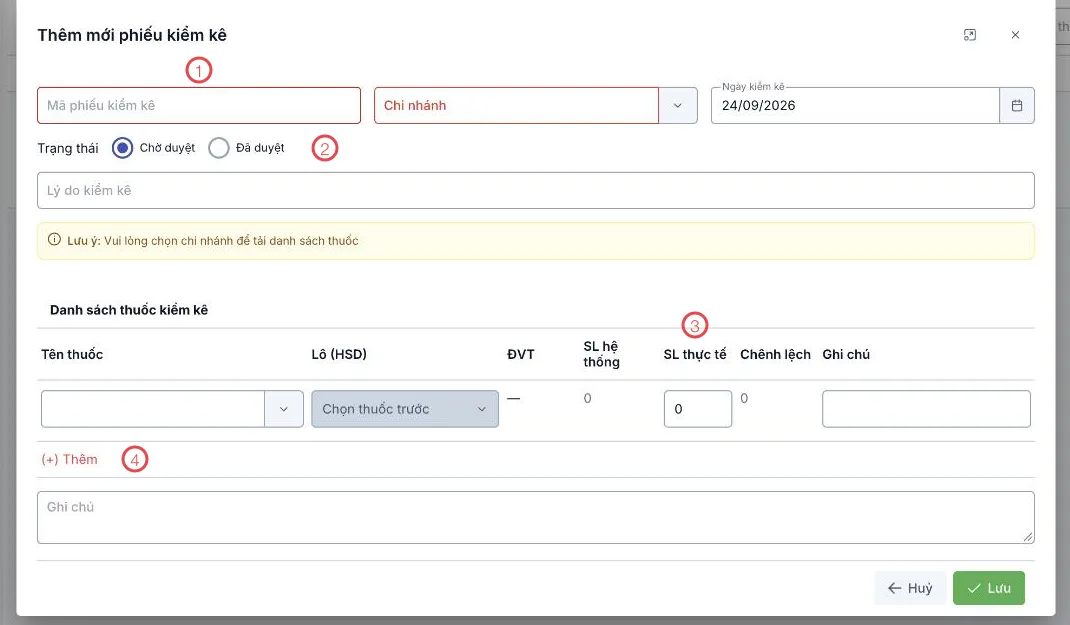The width and height of the screenshot is (1070, 625).
Task: Open the calendar picker for Ngày kiểm kê
Action: [x=1017, y=106]
